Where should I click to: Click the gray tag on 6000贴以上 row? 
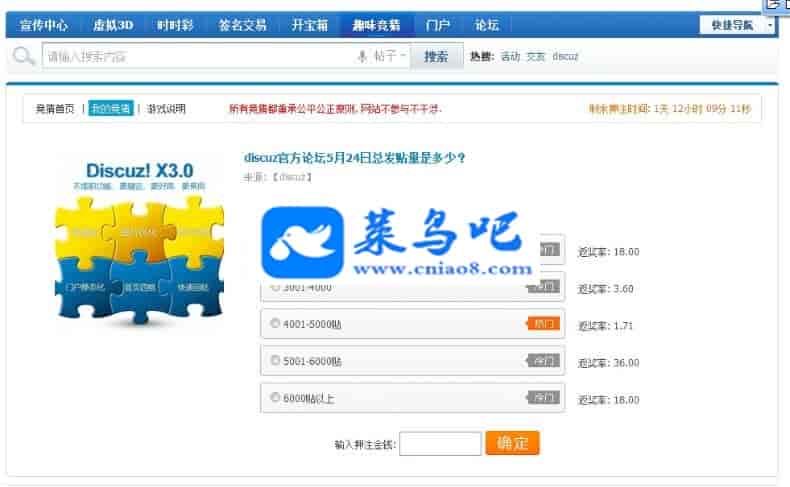[543, 397]
